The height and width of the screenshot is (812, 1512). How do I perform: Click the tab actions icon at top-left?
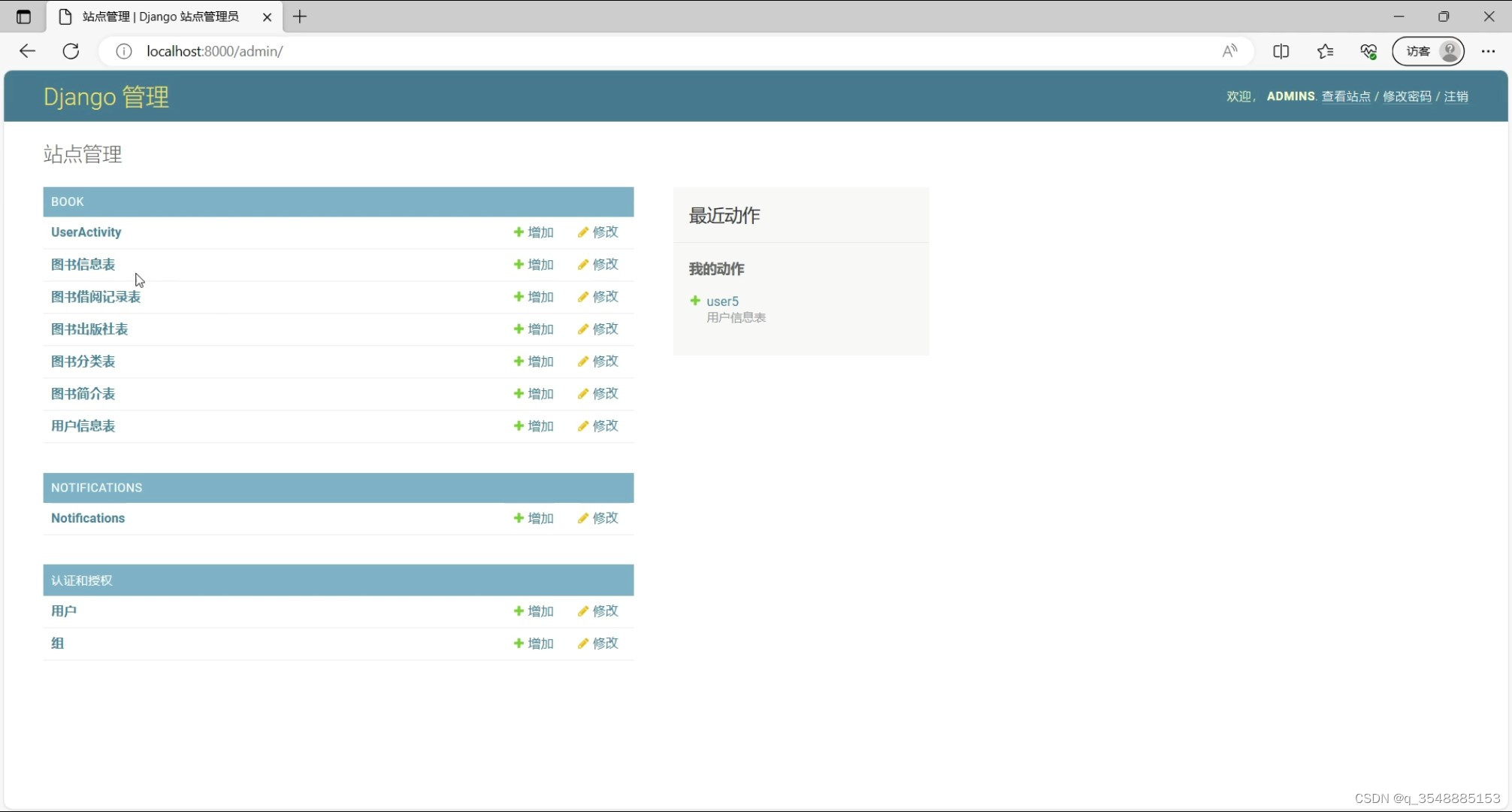point(23,17)
